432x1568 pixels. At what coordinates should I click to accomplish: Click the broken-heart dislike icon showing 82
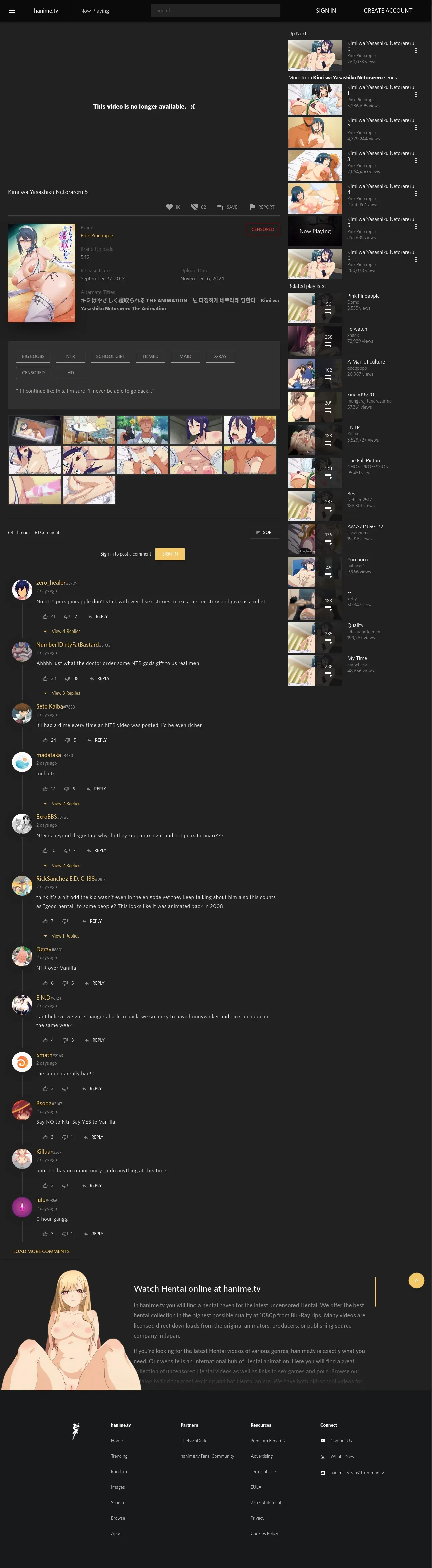[195, 207]
